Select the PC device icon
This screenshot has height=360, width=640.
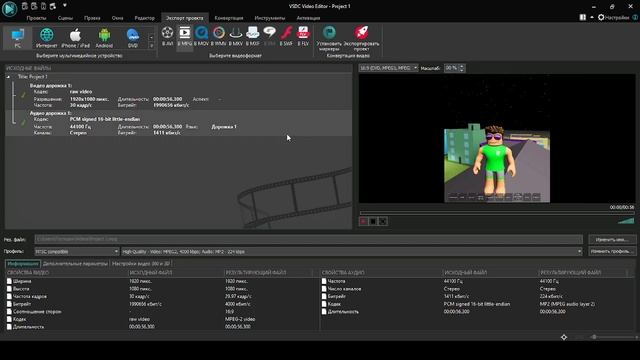18,38
